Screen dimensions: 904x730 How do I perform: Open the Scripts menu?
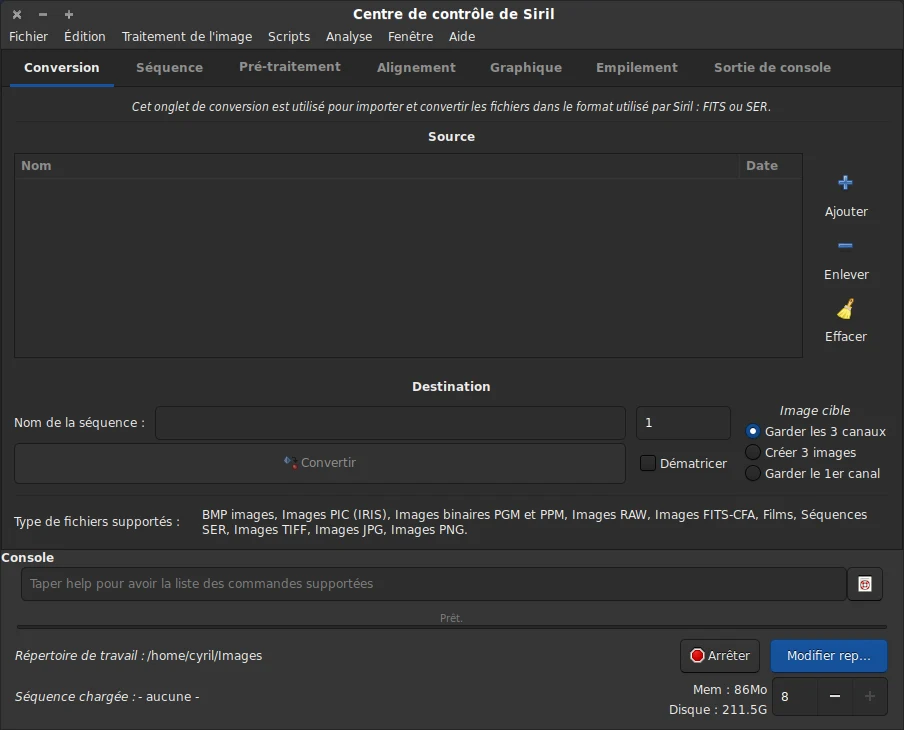pos(289,36)
